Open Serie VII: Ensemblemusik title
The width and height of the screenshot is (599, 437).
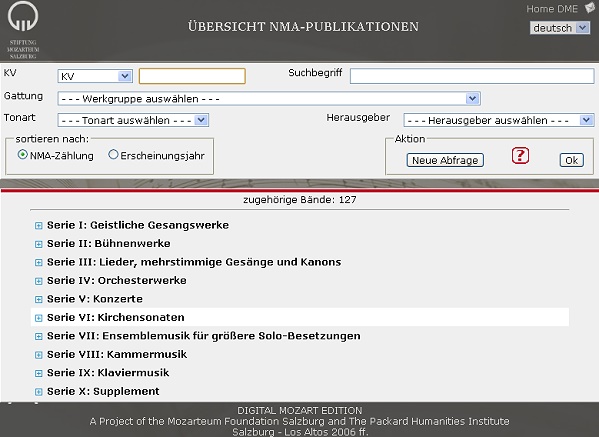[204, 335]
